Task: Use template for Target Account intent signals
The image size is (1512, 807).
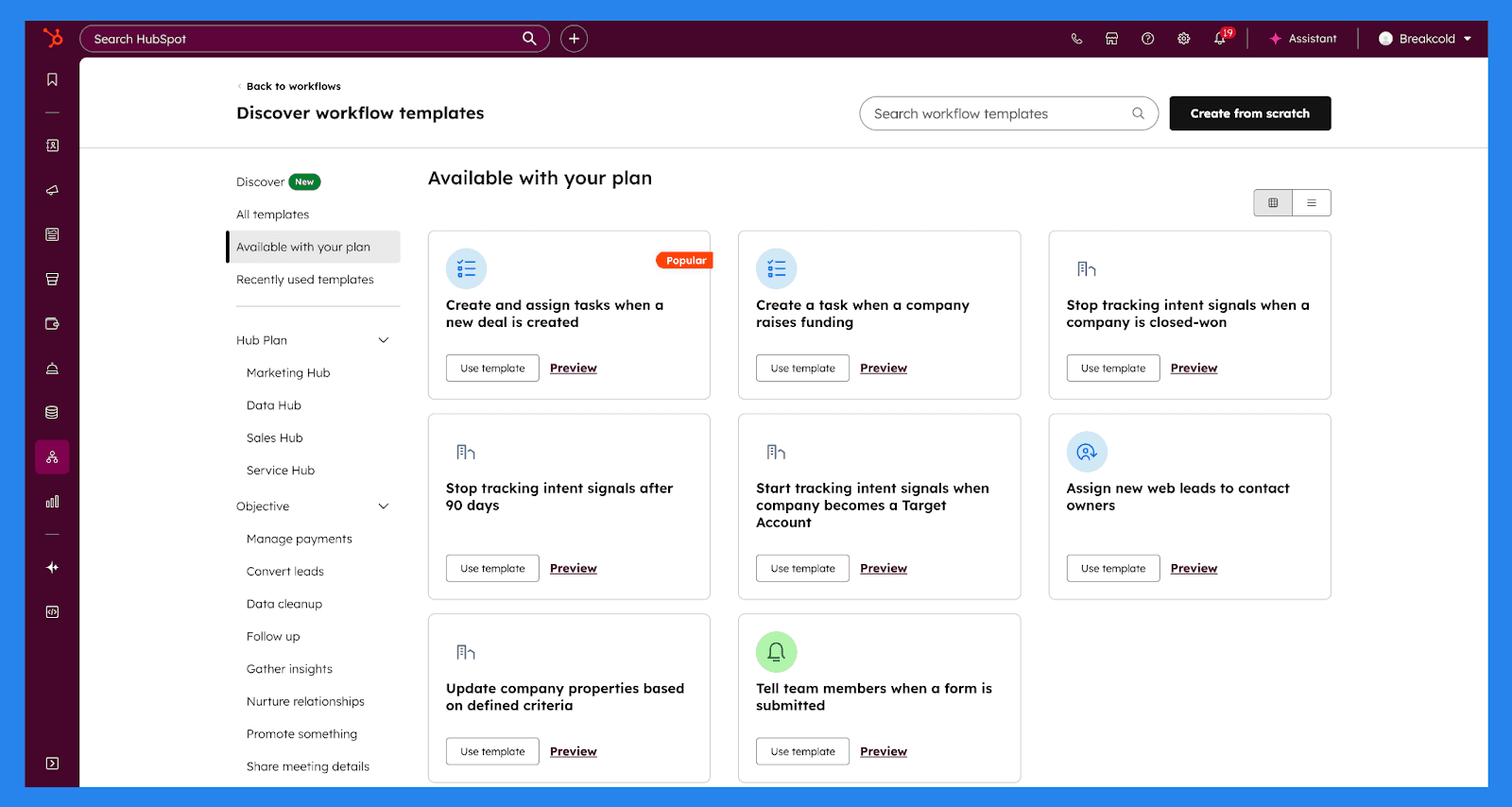Action: click(x=802, y=568)
